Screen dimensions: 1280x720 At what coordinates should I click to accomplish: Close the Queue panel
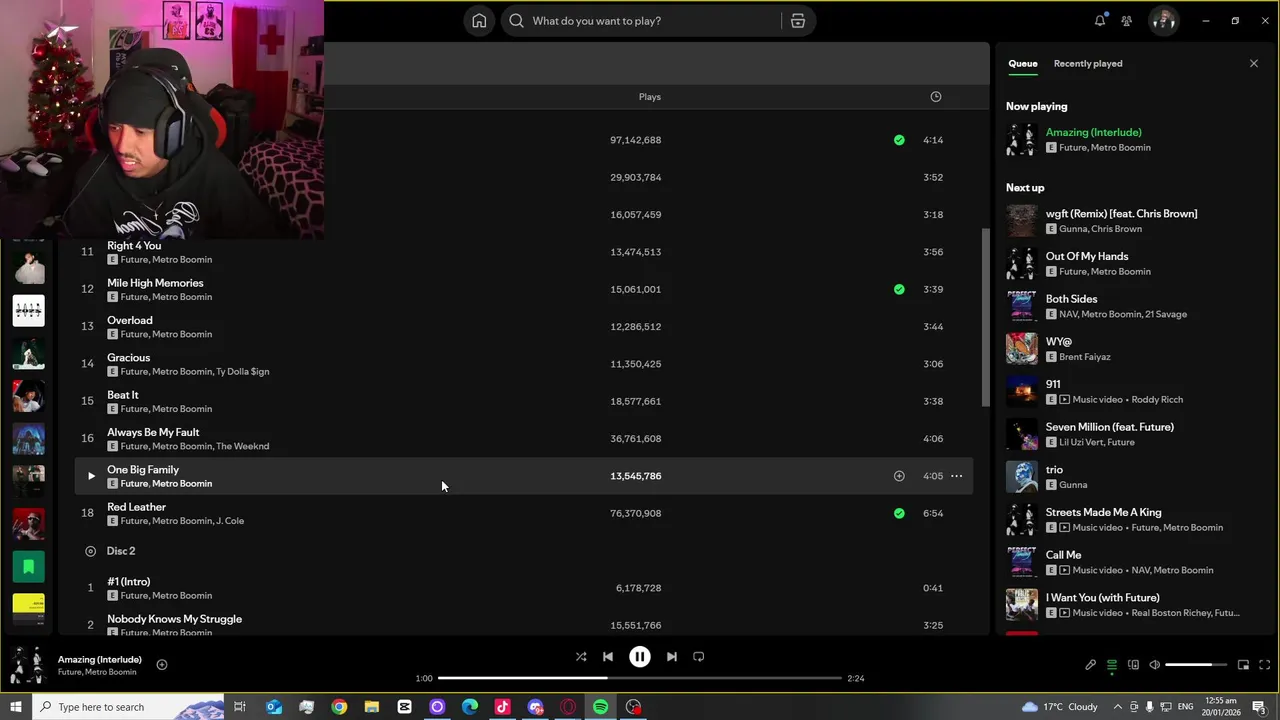[1254, 63]
